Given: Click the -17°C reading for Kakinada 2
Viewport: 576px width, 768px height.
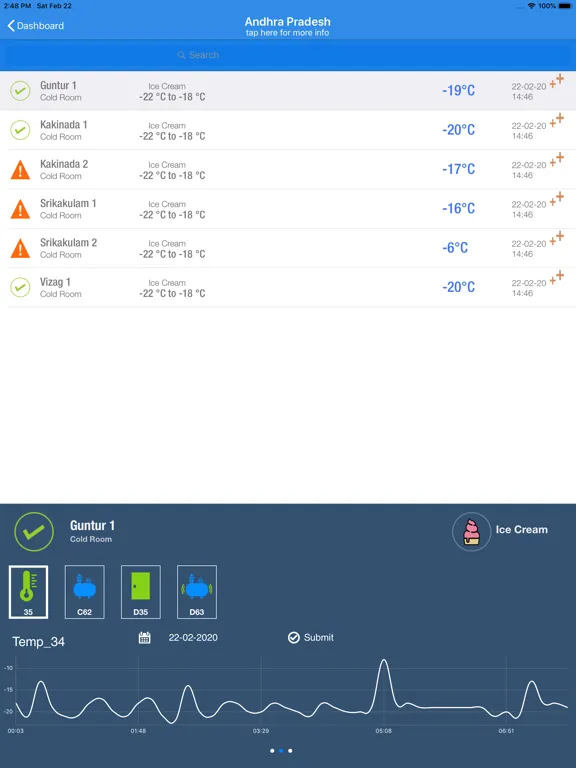Looking at the screenshot, I should [x=458, y=169].
